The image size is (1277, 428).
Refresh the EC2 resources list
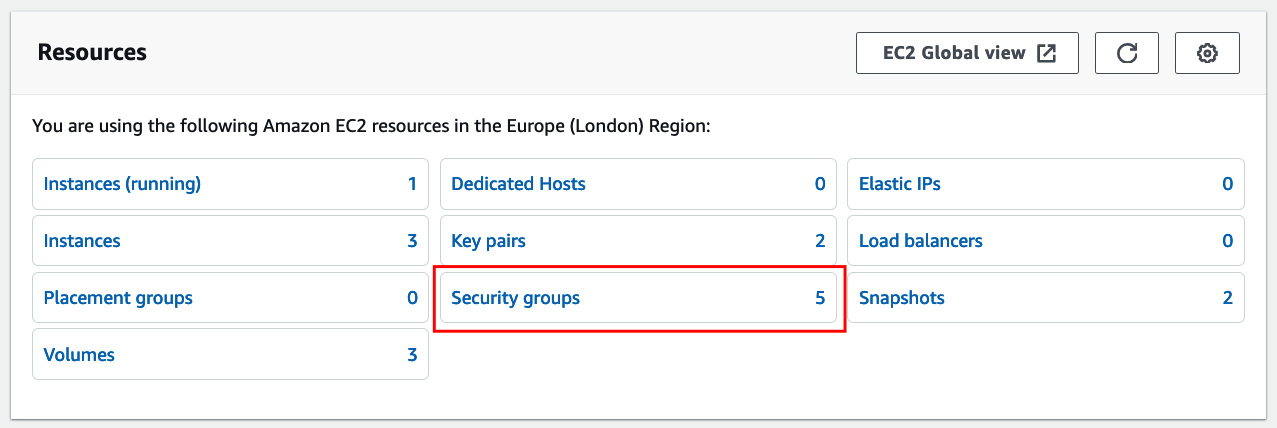1127,53
